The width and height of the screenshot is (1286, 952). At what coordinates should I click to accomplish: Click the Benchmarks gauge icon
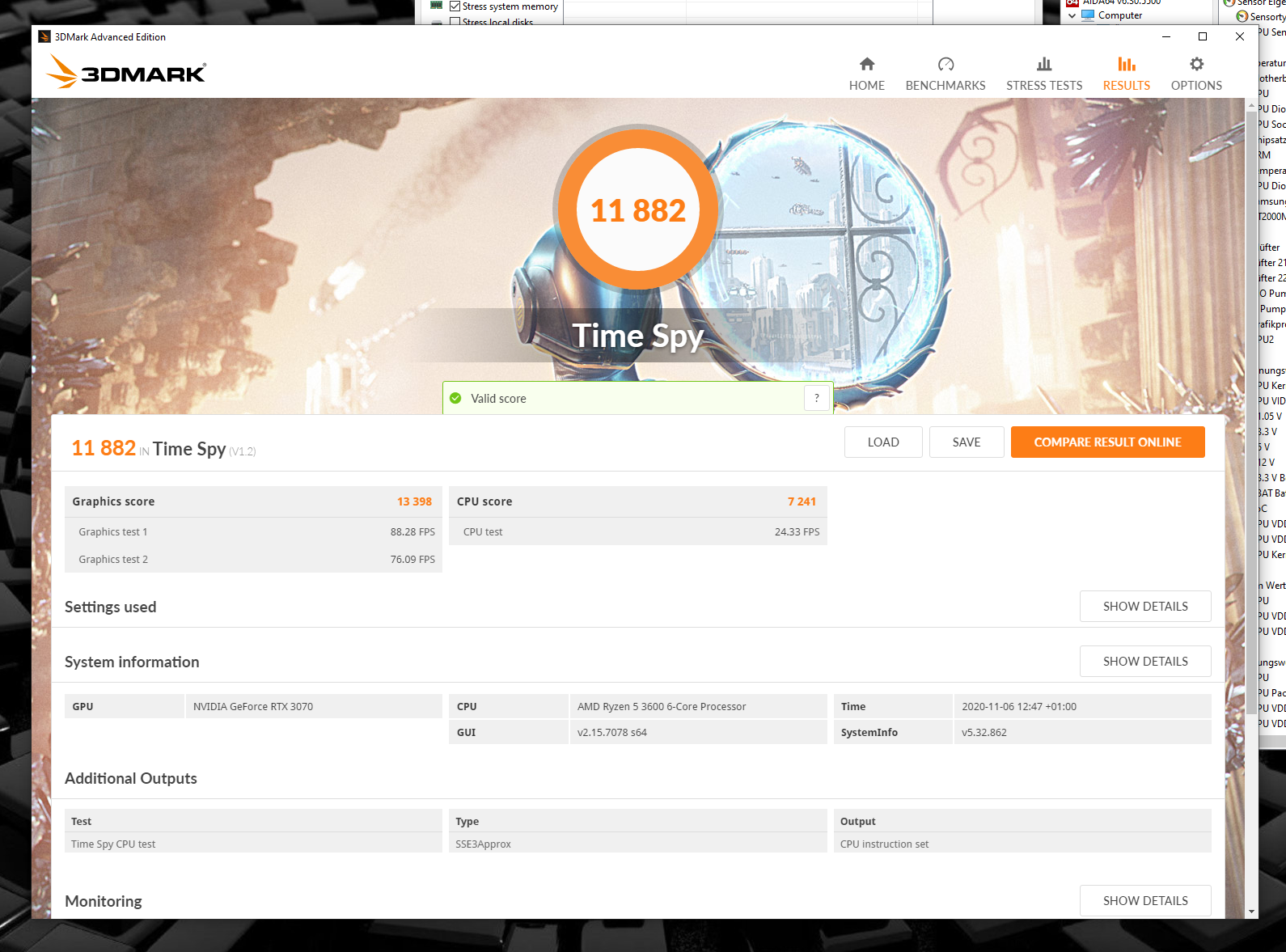click(945, 64)
